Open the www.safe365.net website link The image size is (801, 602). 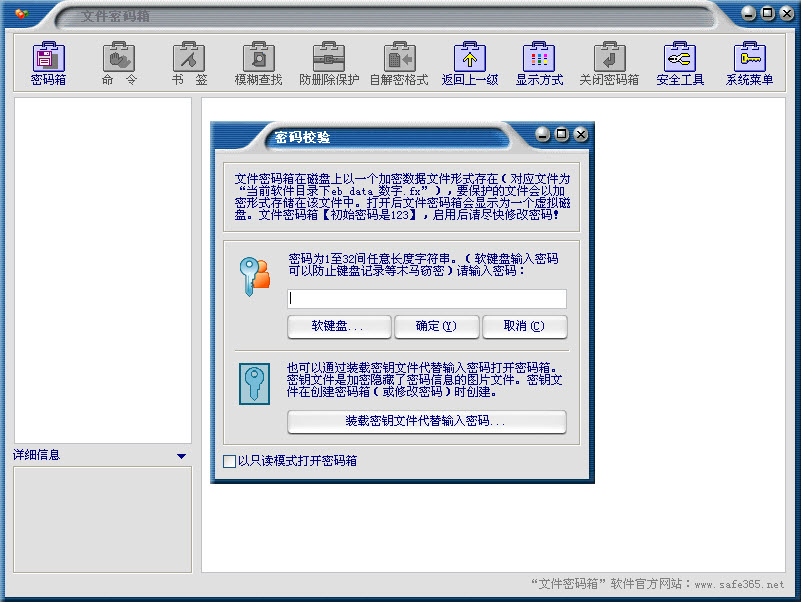tap(739, 584)
